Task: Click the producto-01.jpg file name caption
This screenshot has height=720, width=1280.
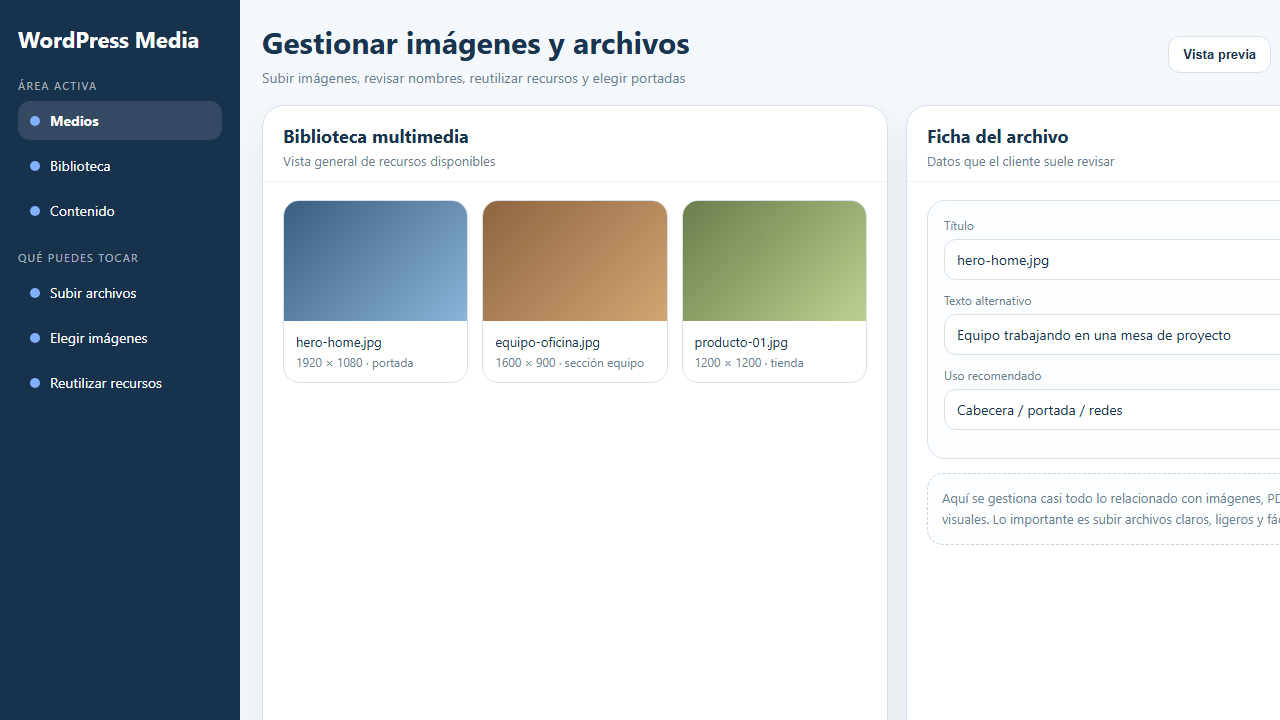Action: (x=741, y=342)
